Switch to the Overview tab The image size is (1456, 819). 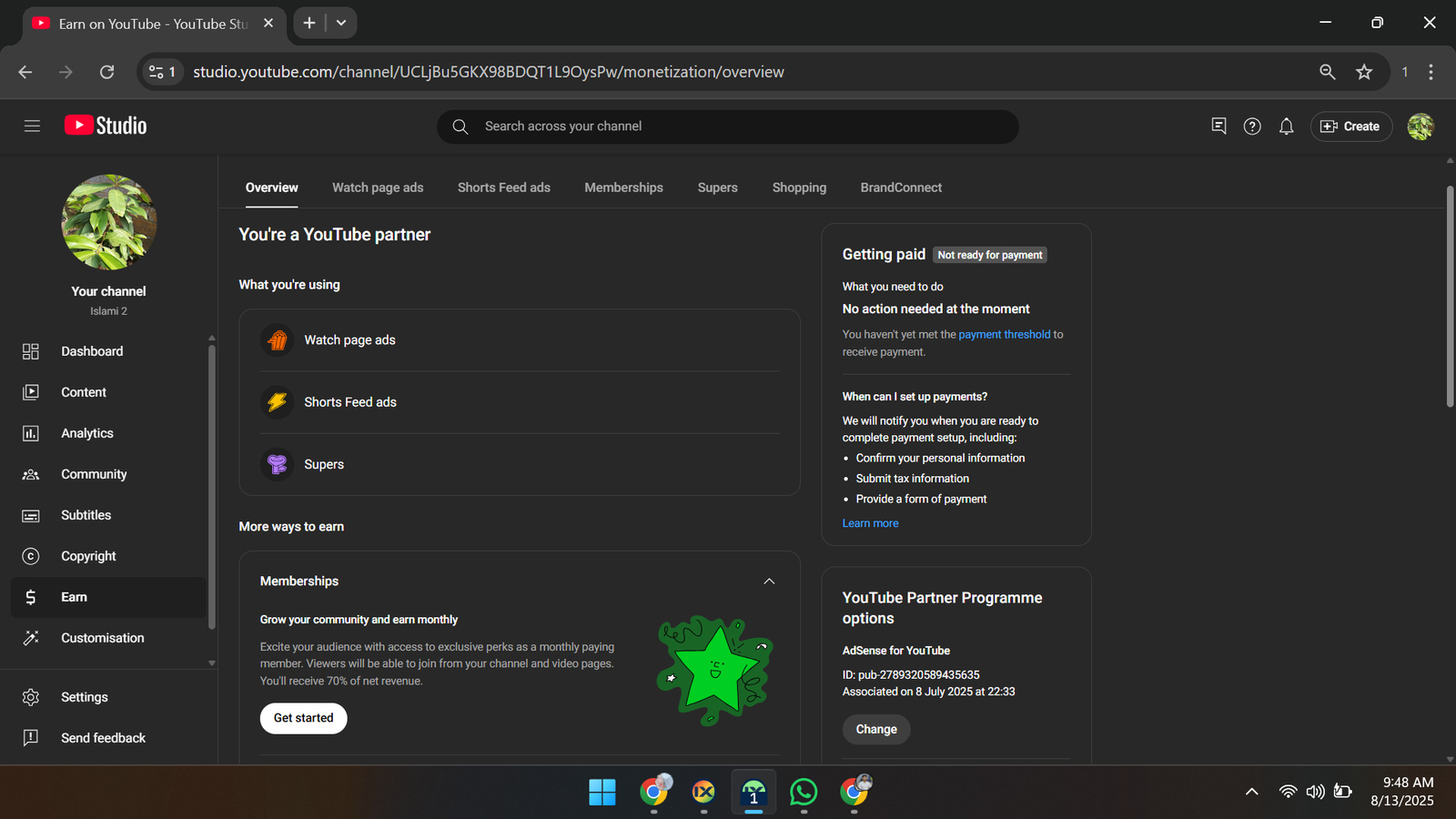[271, 187]
